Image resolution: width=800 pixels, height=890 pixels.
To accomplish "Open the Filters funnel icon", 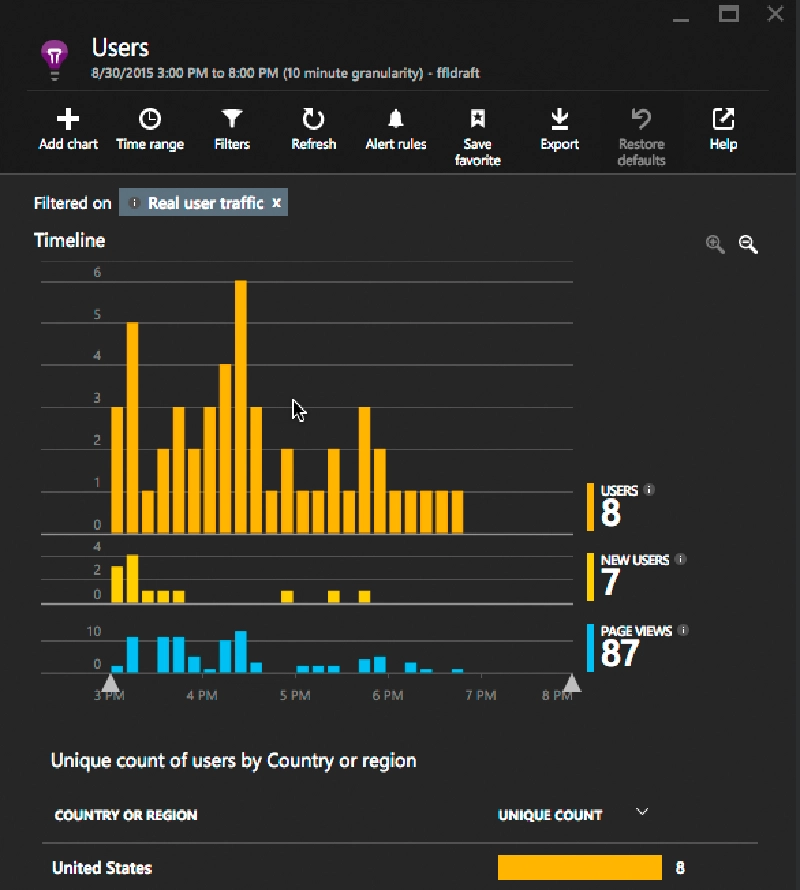I will coord(232,119).
